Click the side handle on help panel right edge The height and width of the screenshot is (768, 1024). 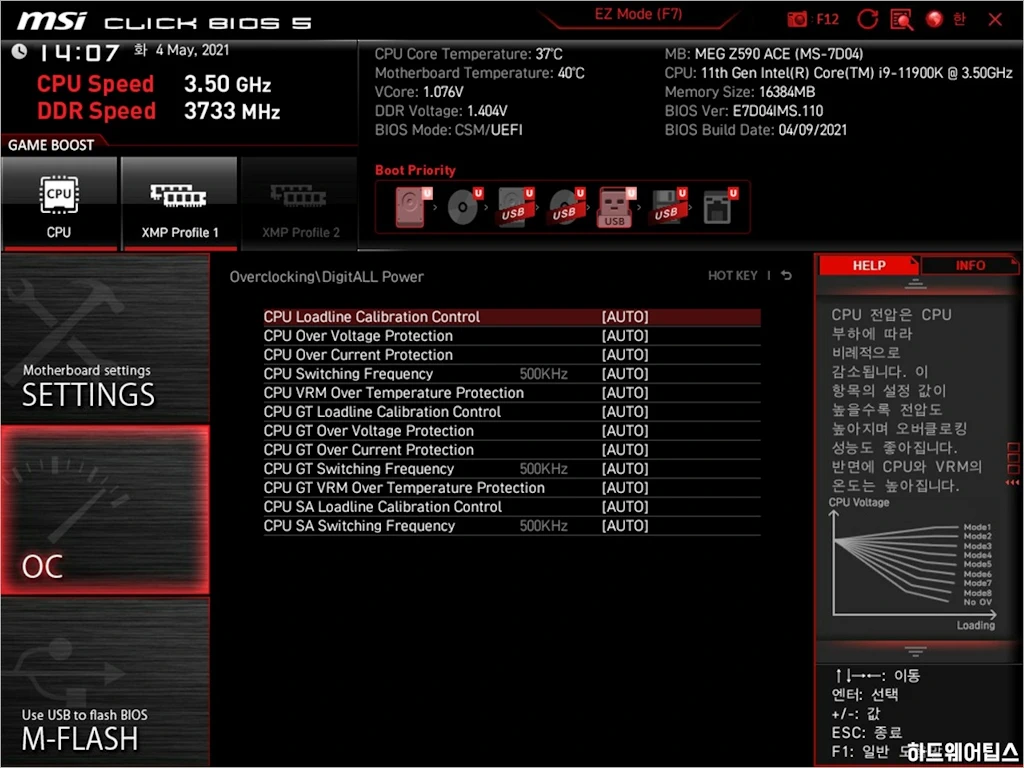[x=1013, y=464]
